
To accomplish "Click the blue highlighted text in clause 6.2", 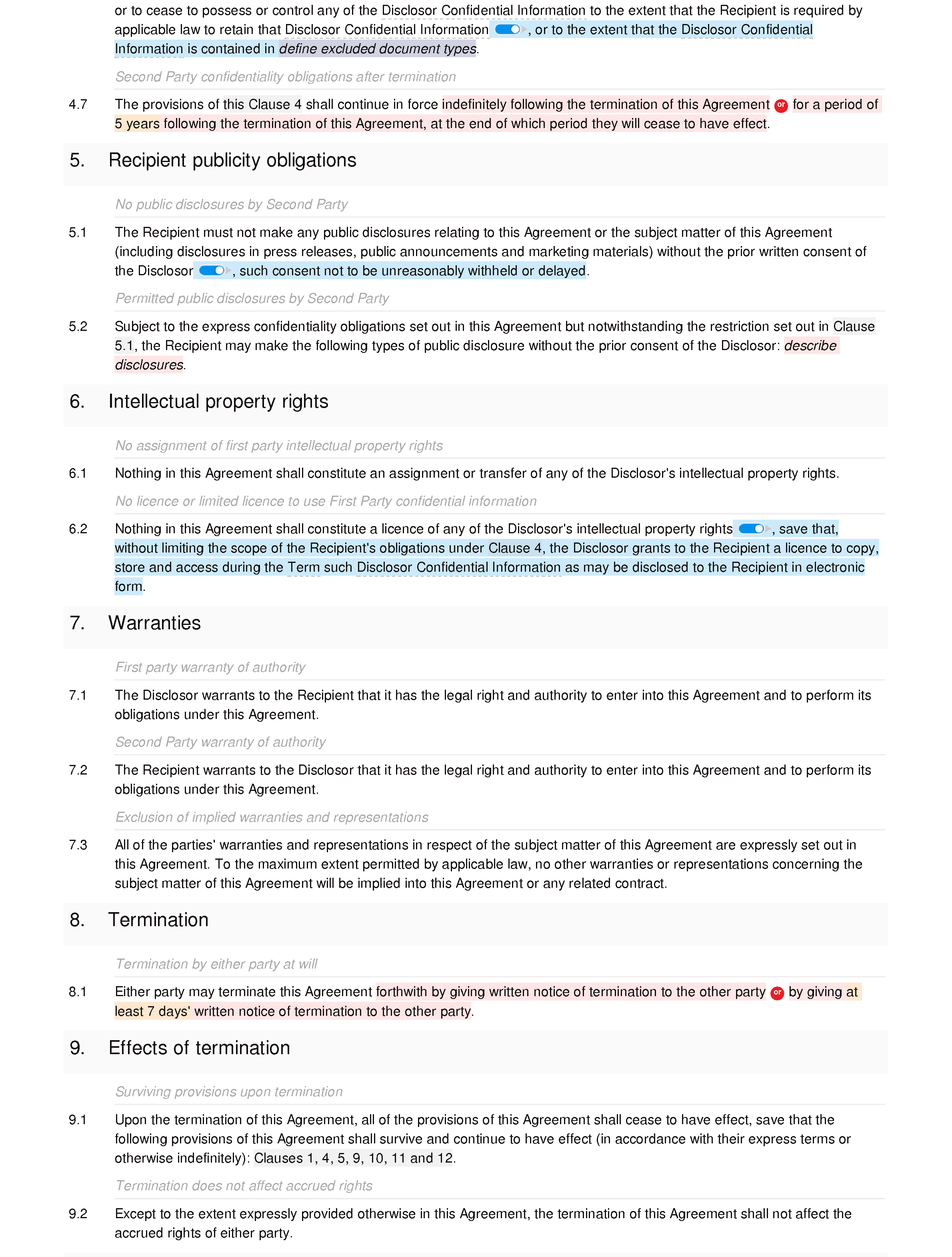I will tap(490, 557).
